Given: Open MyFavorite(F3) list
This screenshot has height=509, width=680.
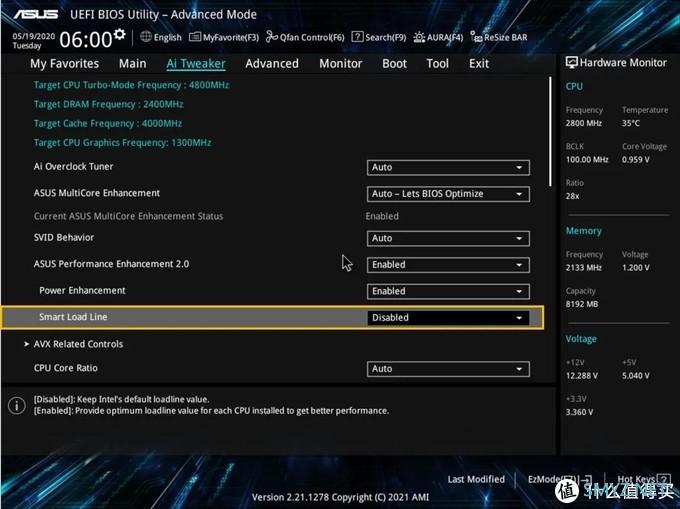Looking at the screenshot, I should pos(224,37).
